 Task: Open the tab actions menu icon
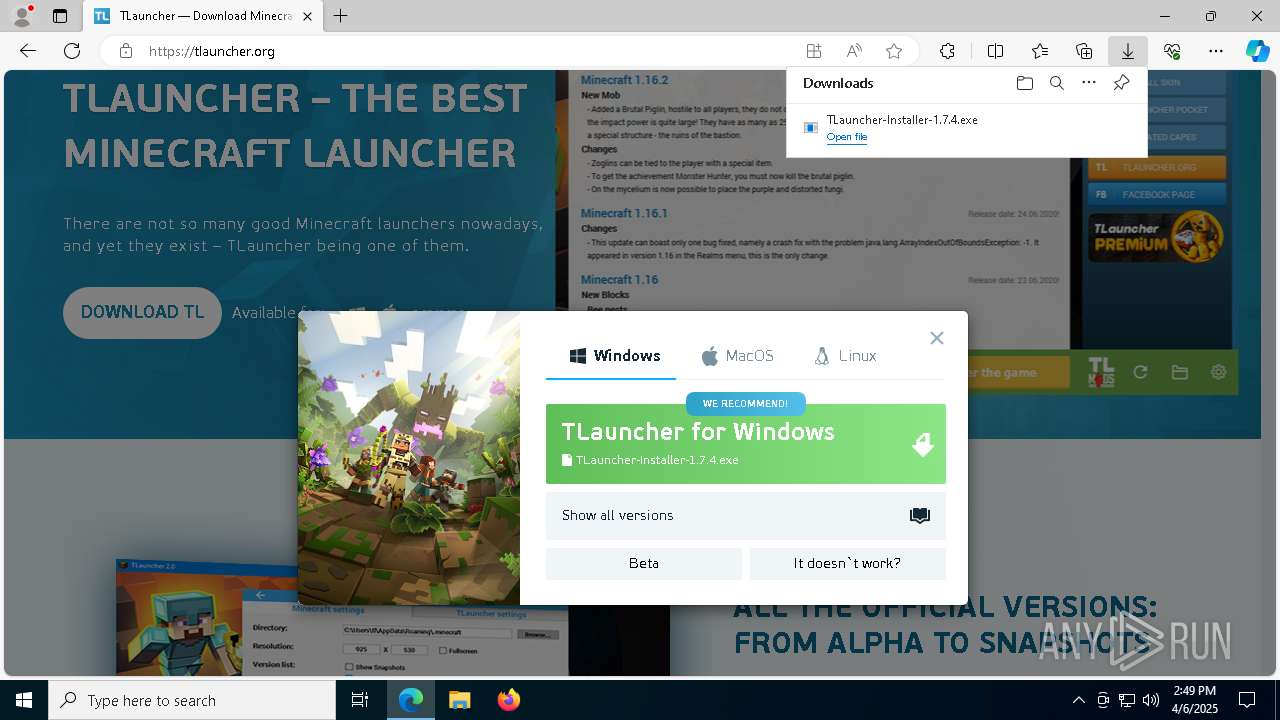pyautogui.click(x=60, y=16)
